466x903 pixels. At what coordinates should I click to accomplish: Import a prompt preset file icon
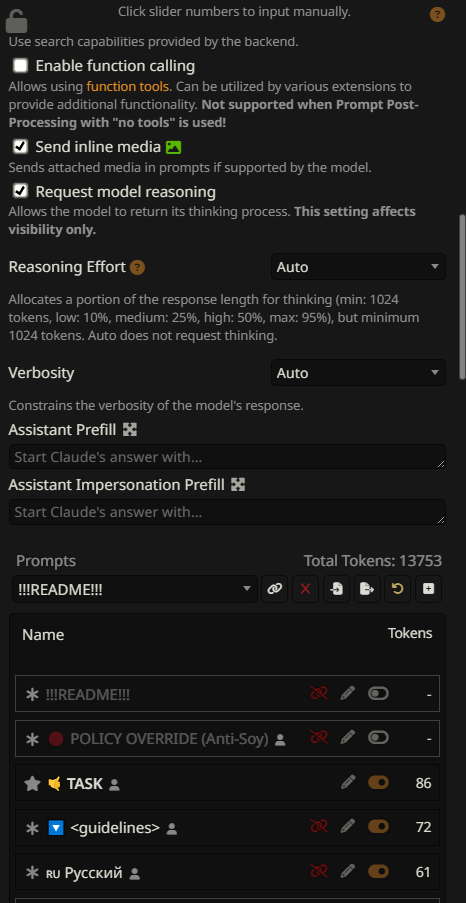tap(336, 589)
